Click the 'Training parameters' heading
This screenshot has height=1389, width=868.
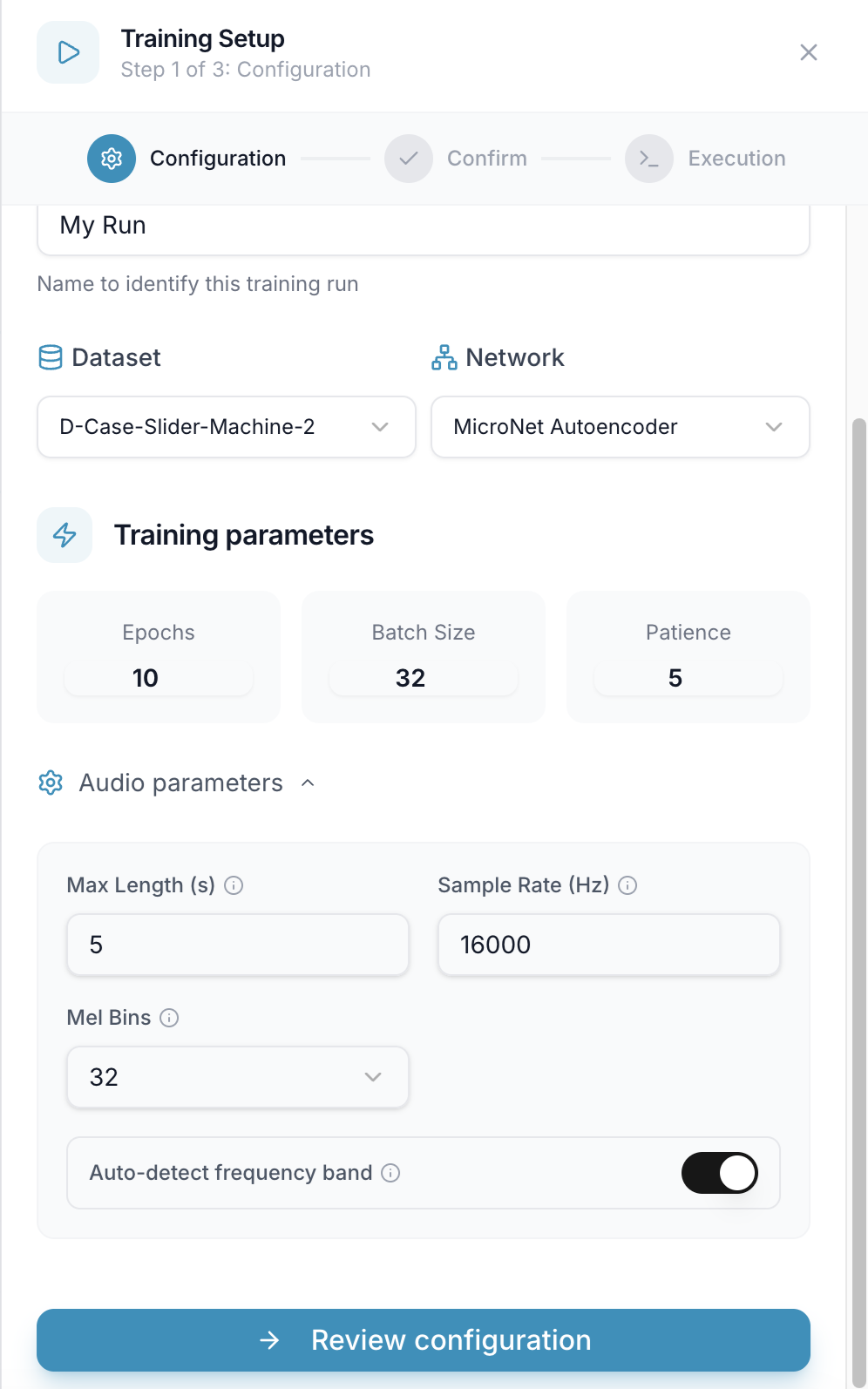(x=244, y=535)
